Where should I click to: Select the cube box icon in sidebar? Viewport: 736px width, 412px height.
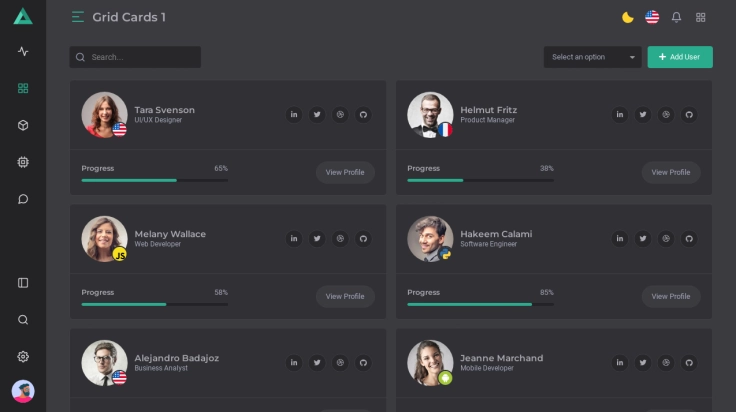pyautogui.click(x=23, y=125)
